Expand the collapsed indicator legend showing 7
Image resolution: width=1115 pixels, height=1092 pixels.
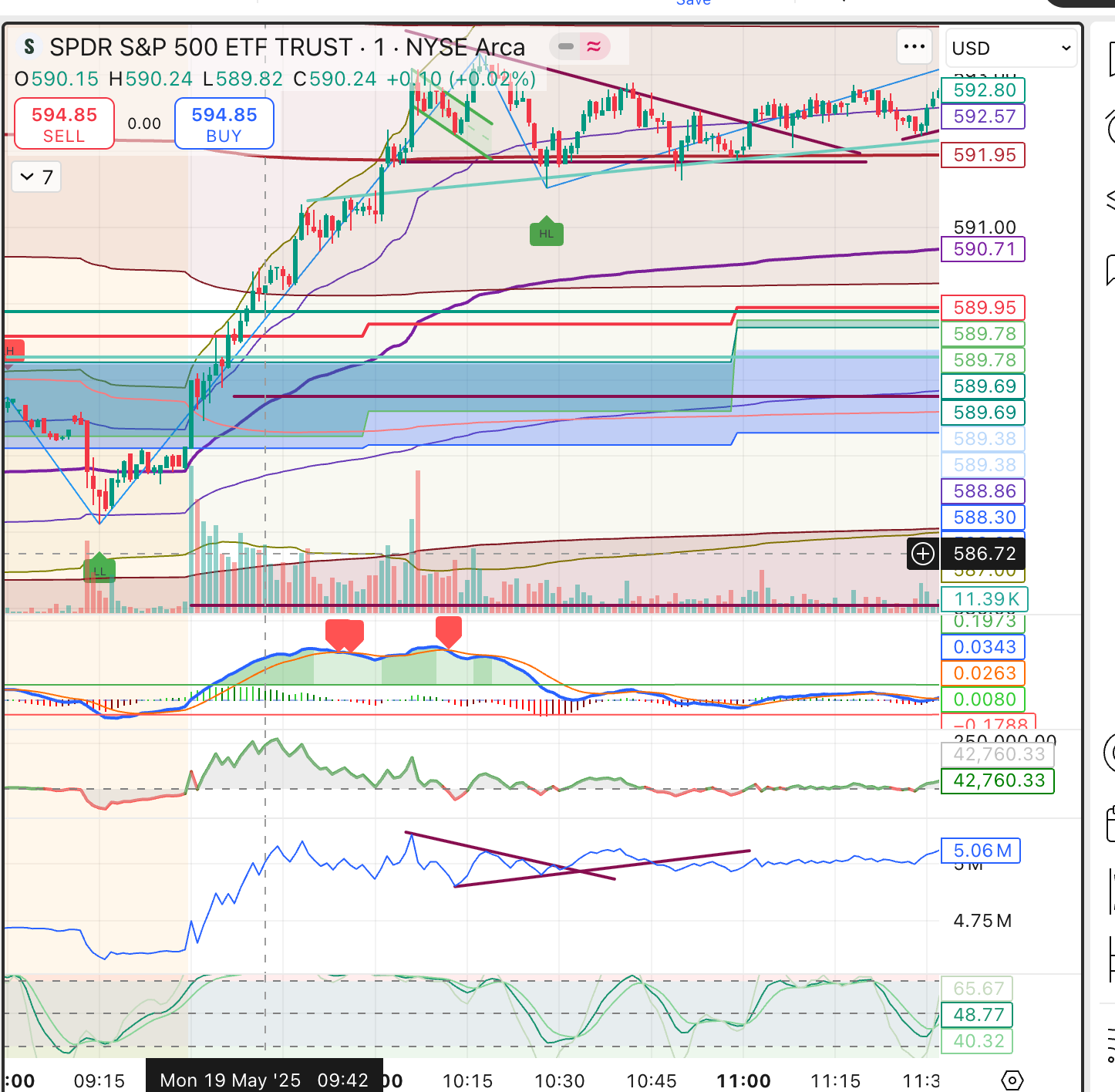36,177
